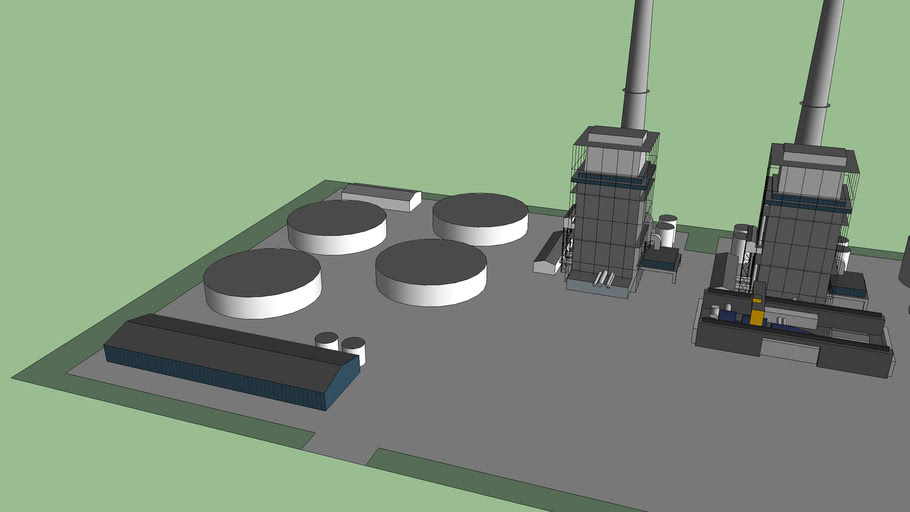This screenshot has height=512, width=910.
Task: Click the left small cylinder beside the warehouse
Action: [x=327, y=342]
